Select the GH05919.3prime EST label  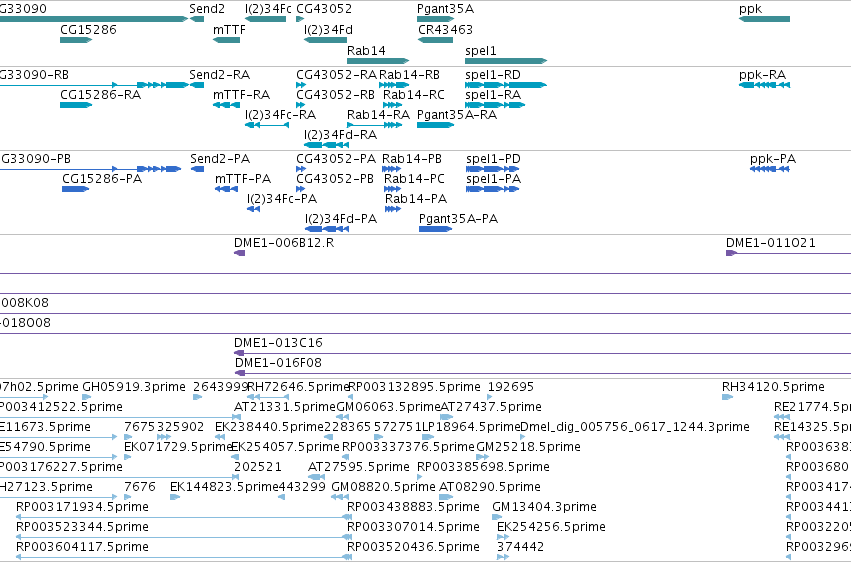(x=134, y=387)
